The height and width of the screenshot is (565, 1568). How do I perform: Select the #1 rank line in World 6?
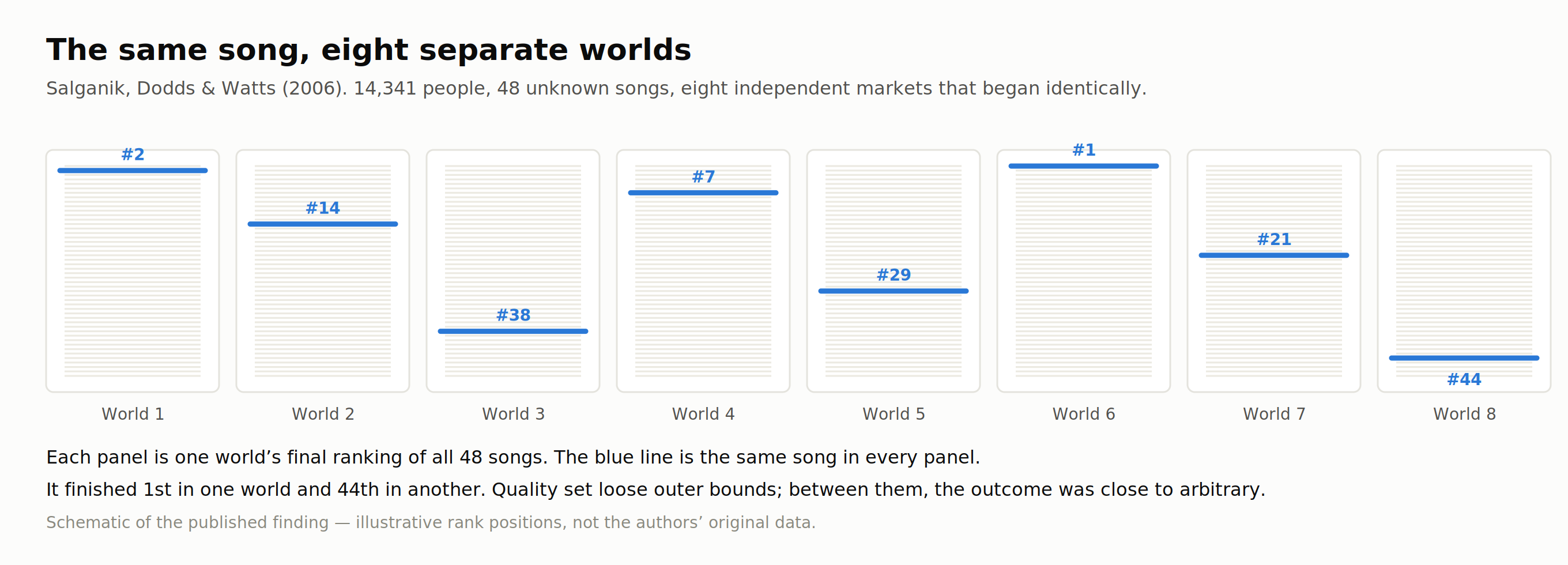pyautogui.click(x=1084, y=166)
